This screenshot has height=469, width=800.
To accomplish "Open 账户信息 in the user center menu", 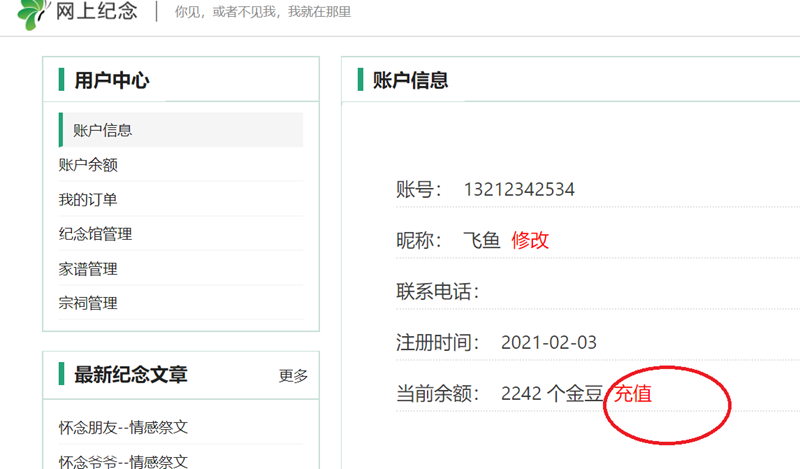I will click(102, 130).
